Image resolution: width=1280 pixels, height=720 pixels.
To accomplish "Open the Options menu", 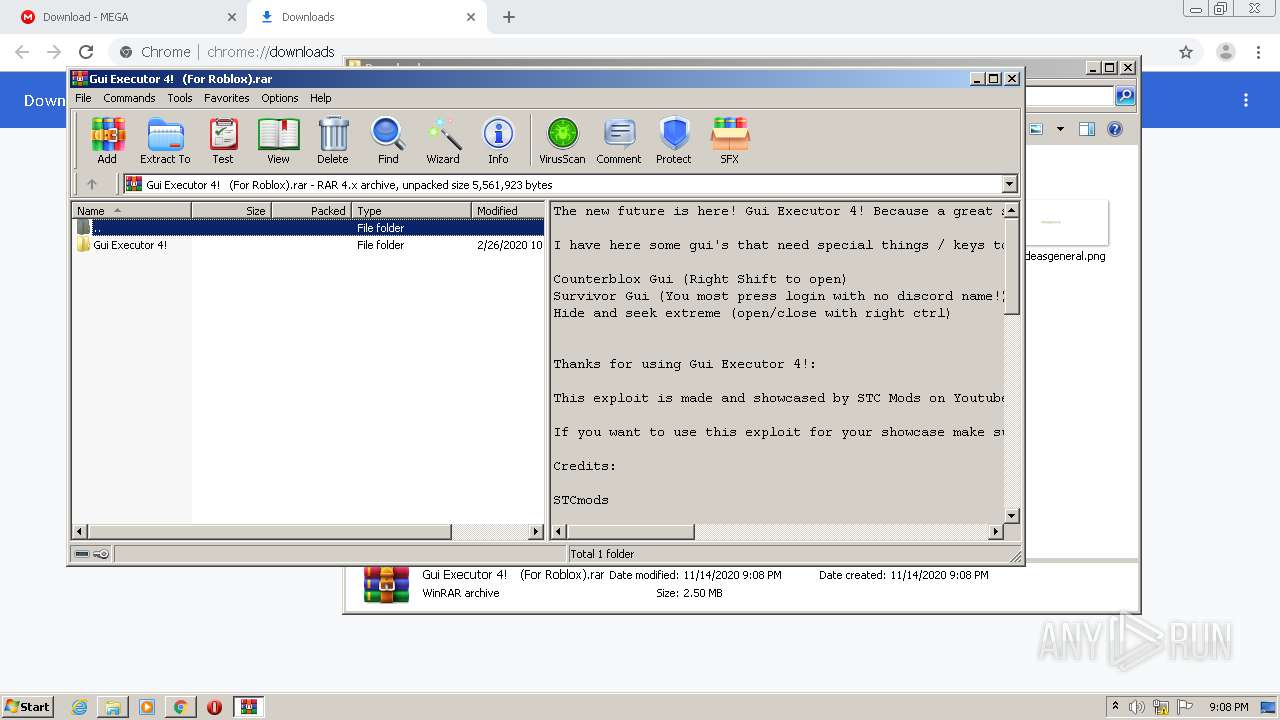I will pos(280,98).
